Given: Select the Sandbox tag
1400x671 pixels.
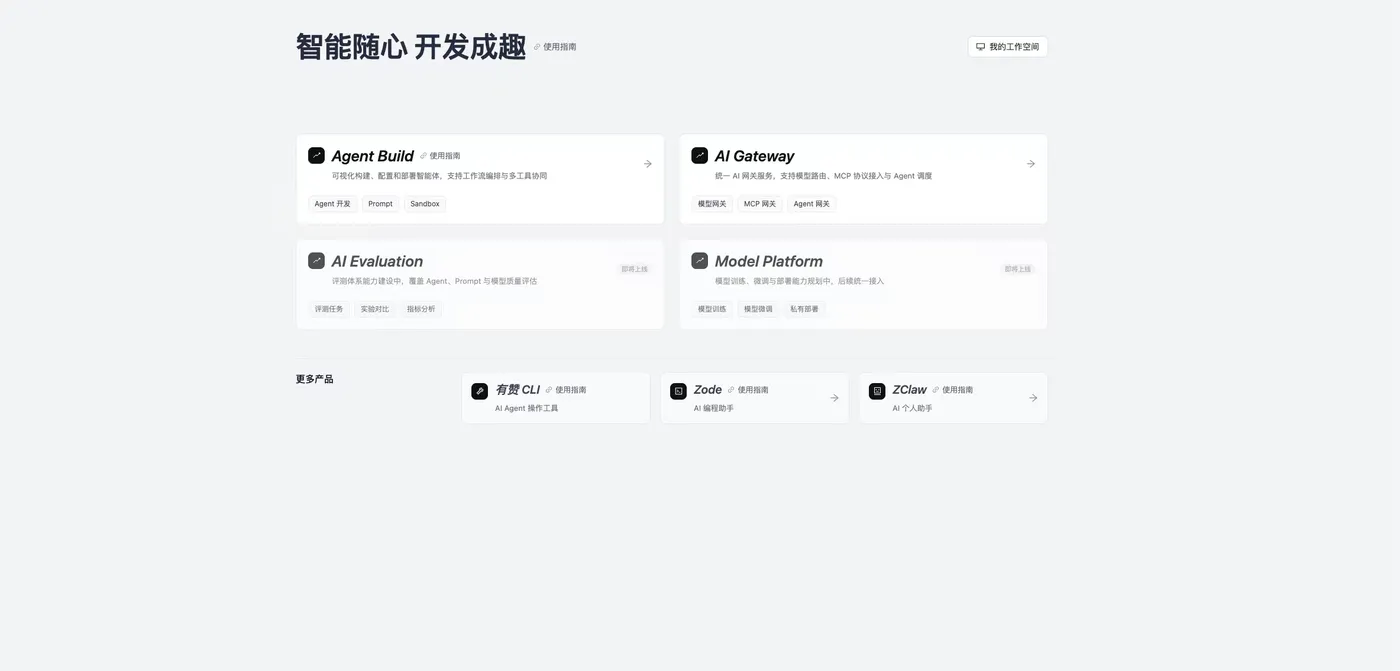Looking at the screenshot, I should (425, 204).
